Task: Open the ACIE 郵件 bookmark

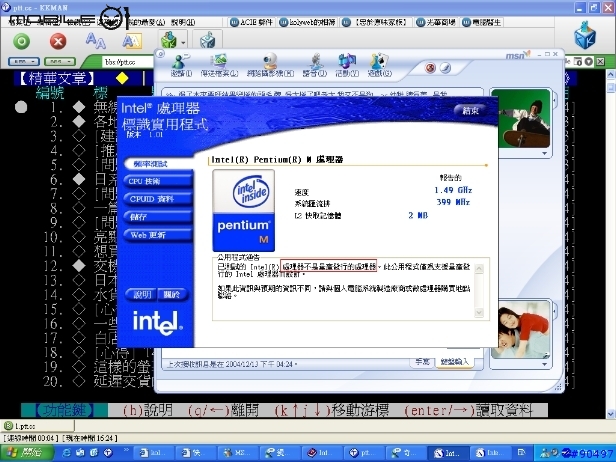Action: (x=252, y=22)
